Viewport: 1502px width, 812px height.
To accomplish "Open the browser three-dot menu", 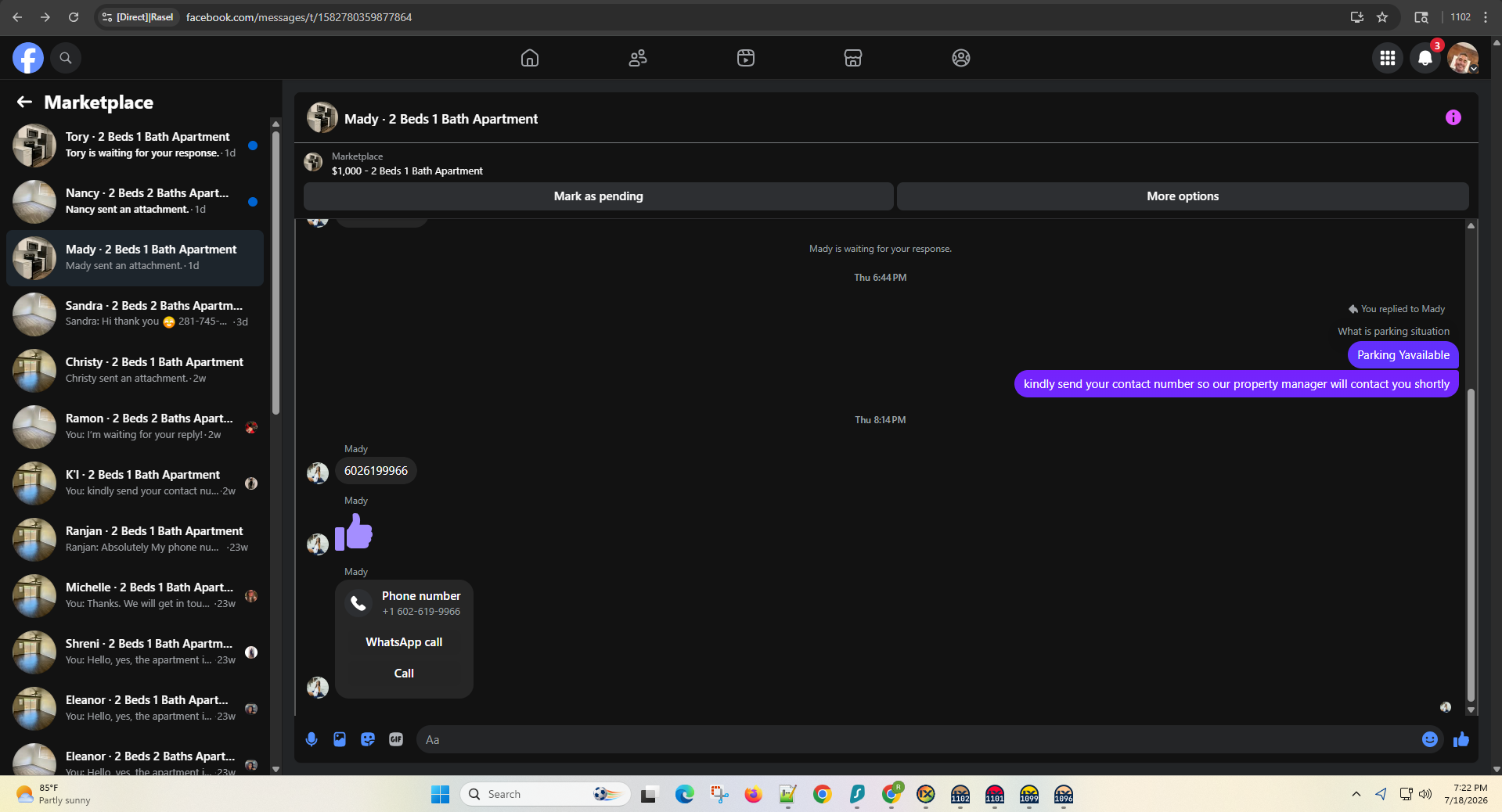I will 1486,17.
